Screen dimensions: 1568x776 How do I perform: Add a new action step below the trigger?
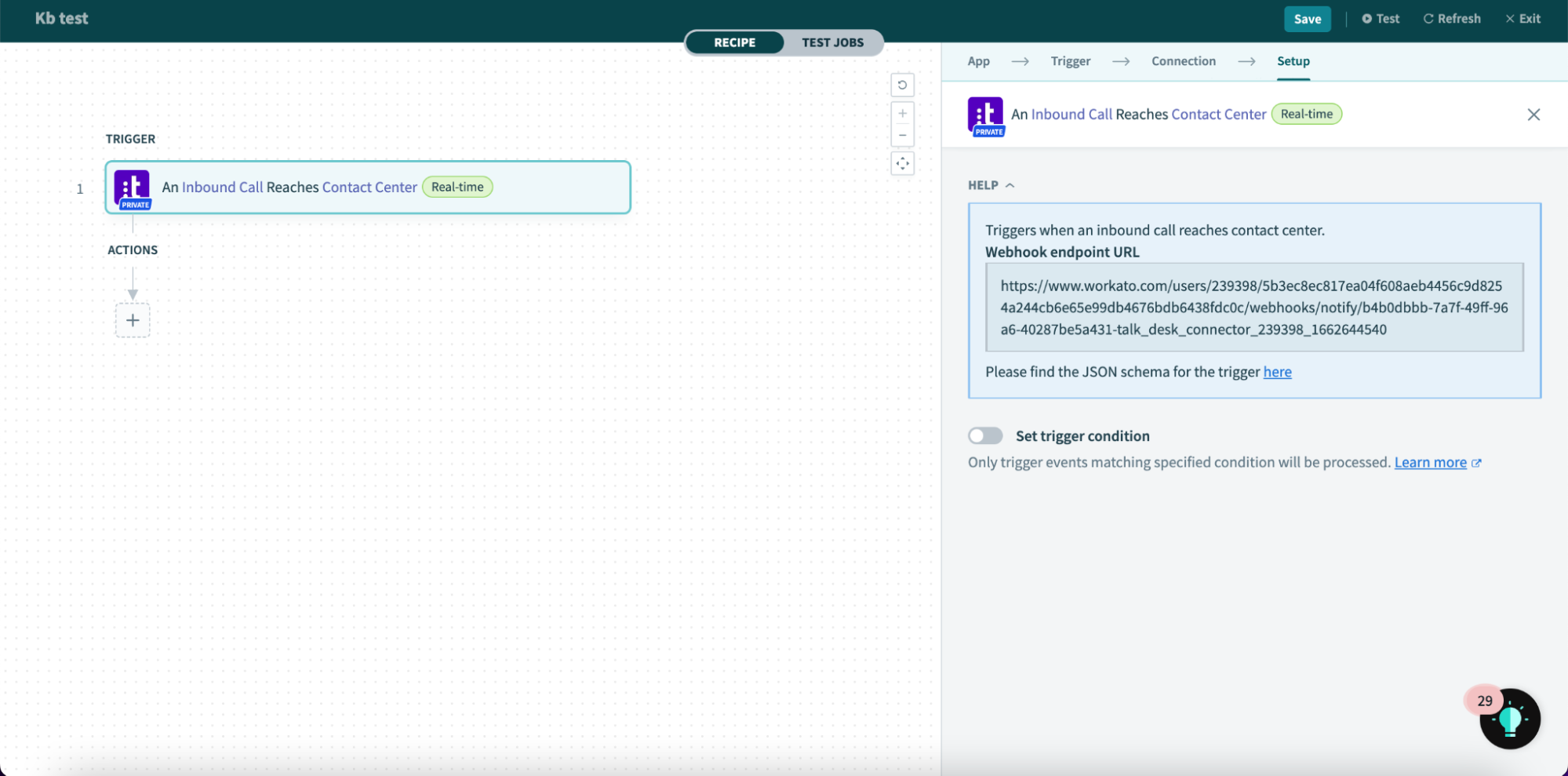(x=133, y=319)
